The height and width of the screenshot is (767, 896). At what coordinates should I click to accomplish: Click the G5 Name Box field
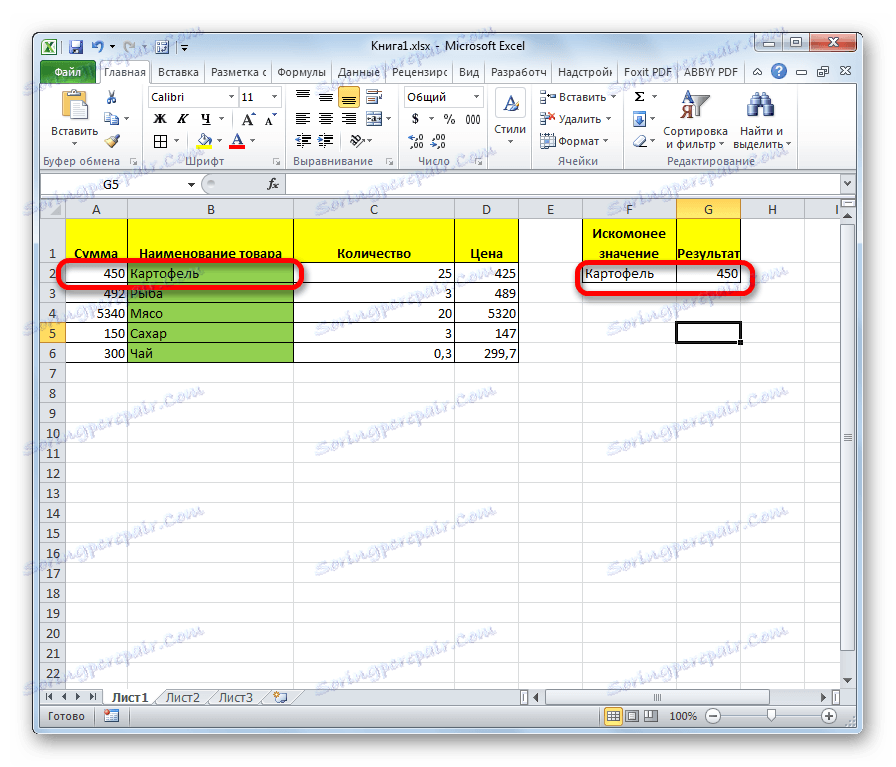(x=112, y=185)
